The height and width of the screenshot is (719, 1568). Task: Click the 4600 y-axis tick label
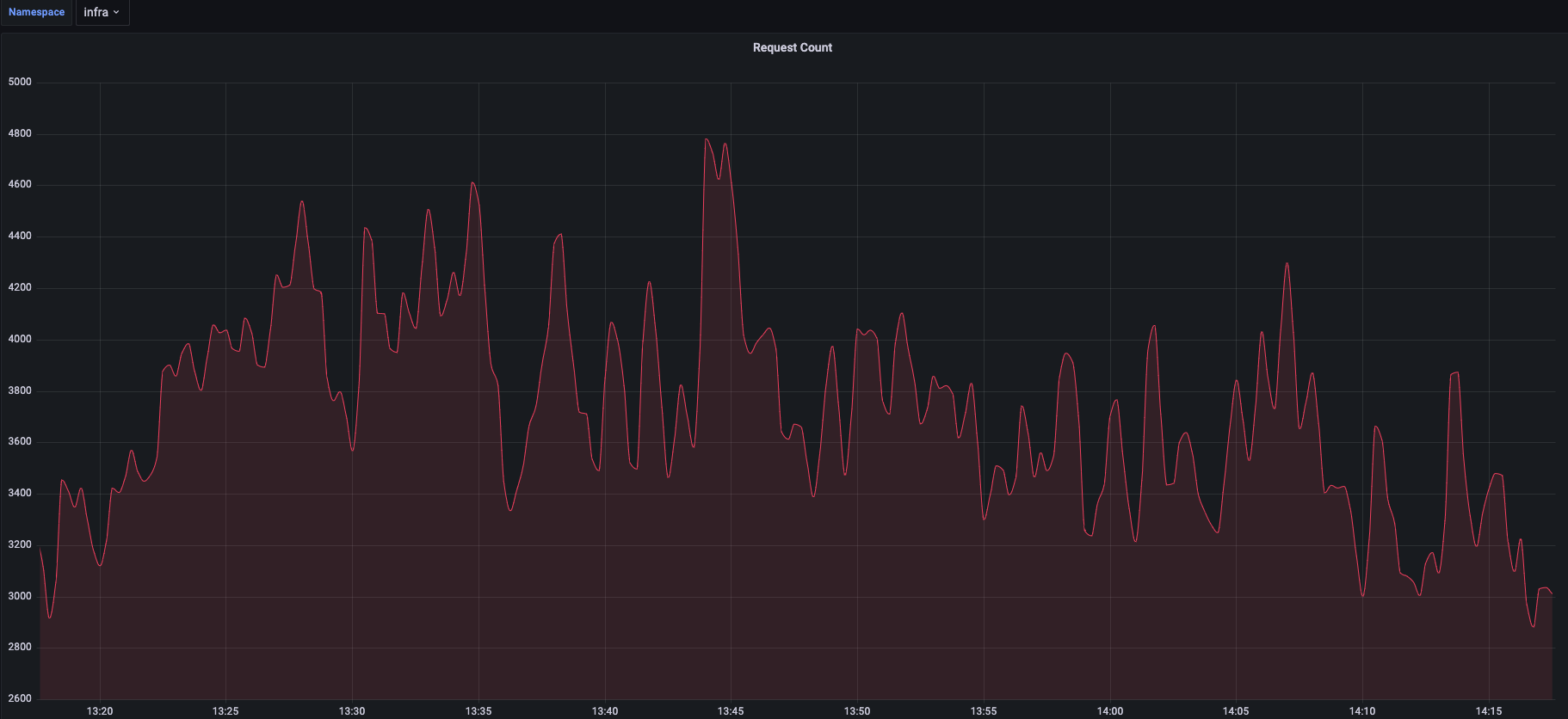coord(20,185)
